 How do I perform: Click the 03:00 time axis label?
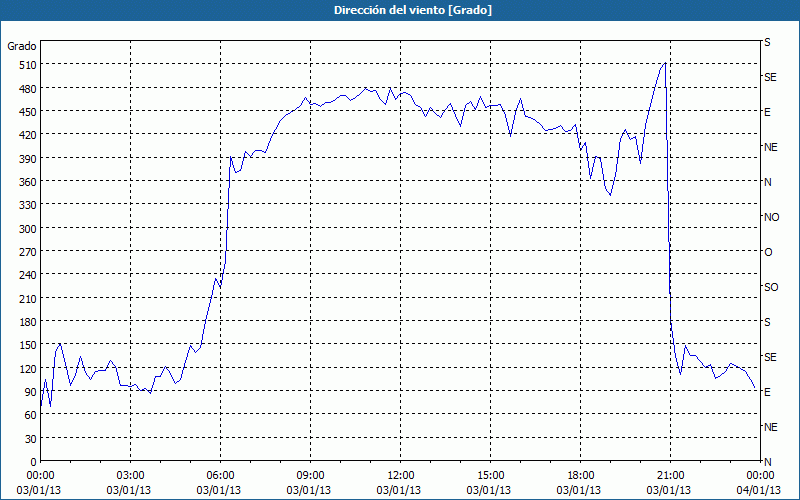pyautogui.click(x=130, y=476)
